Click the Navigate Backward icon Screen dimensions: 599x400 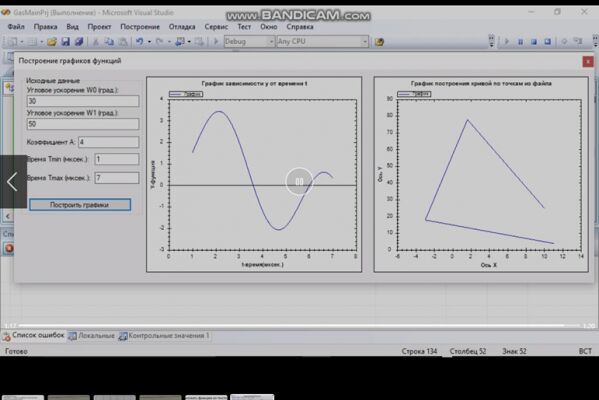tap(180, 42)
